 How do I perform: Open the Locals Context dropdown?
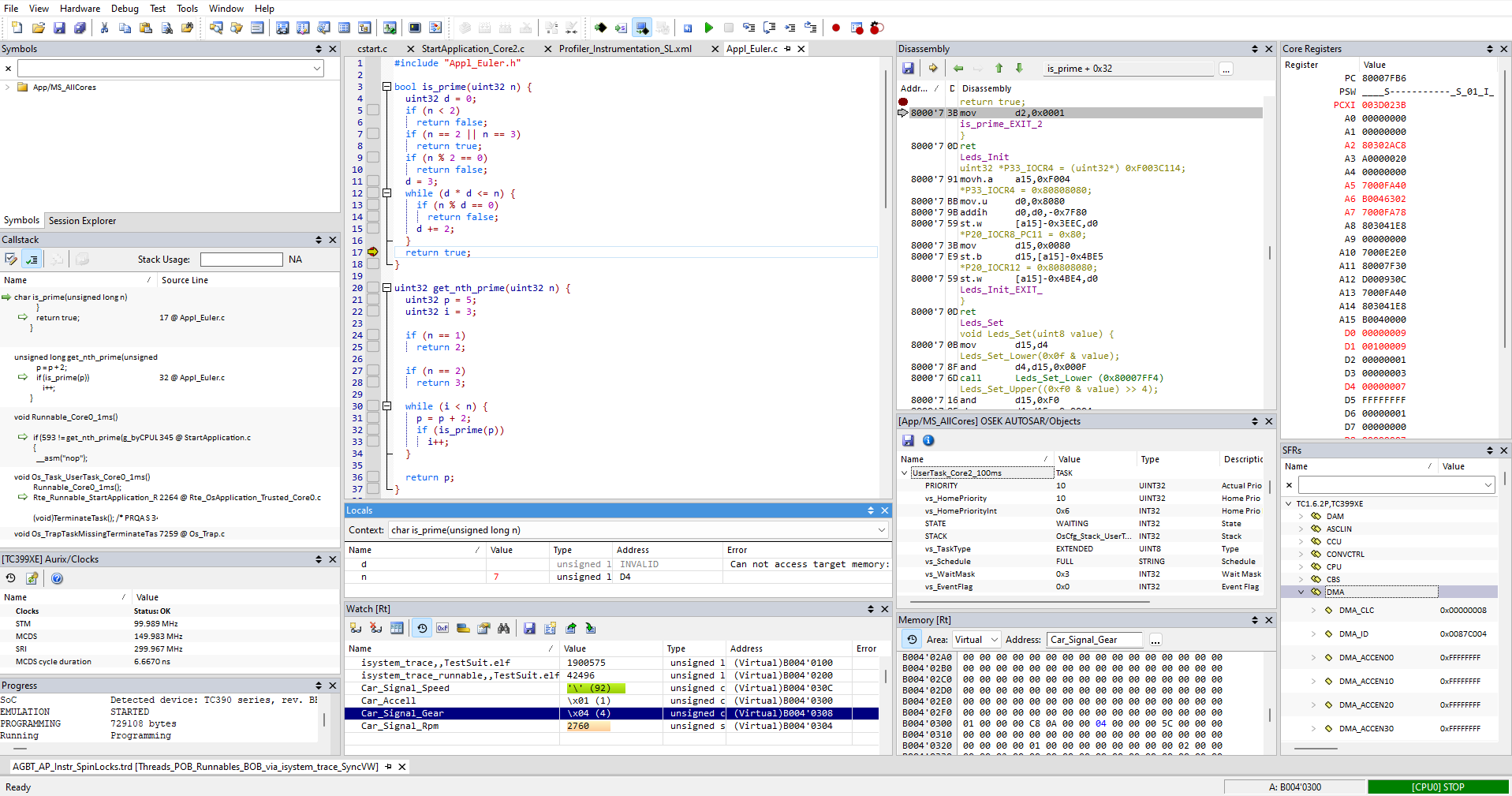click(x=881, y=530)
